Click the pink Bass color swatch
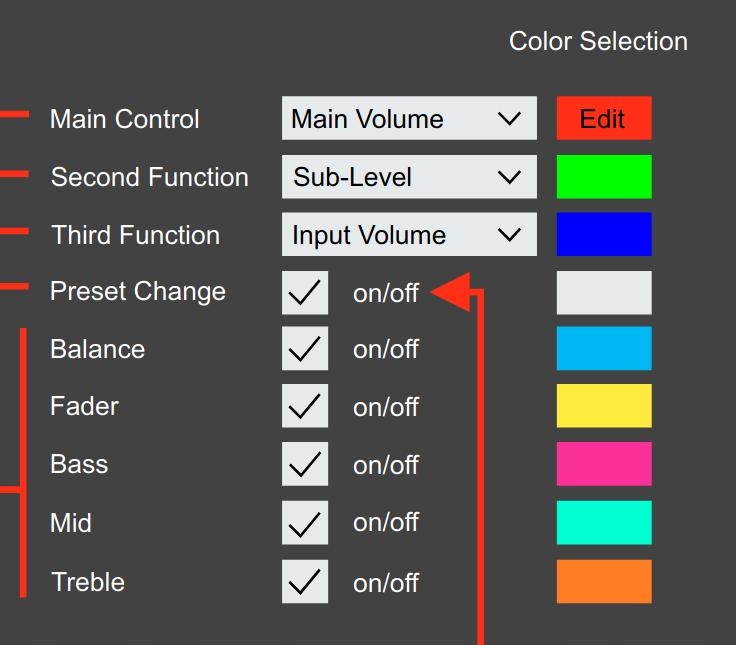 (x=603, y=464)
